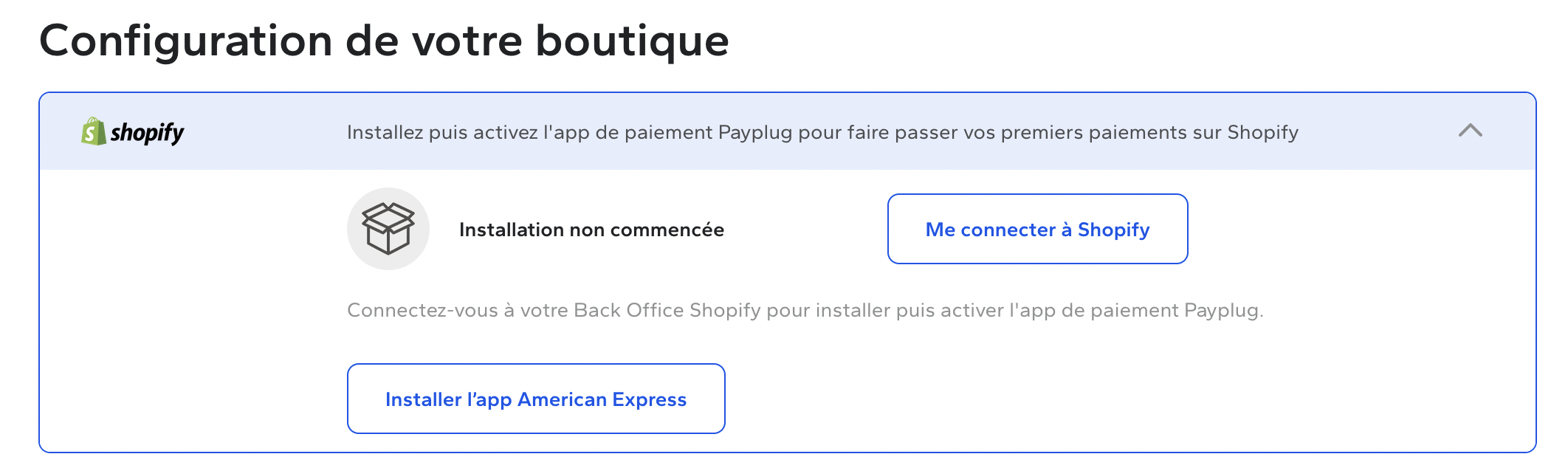
Task: Select the "Installation non commencée" status label
Action: (x=591, y=230)
